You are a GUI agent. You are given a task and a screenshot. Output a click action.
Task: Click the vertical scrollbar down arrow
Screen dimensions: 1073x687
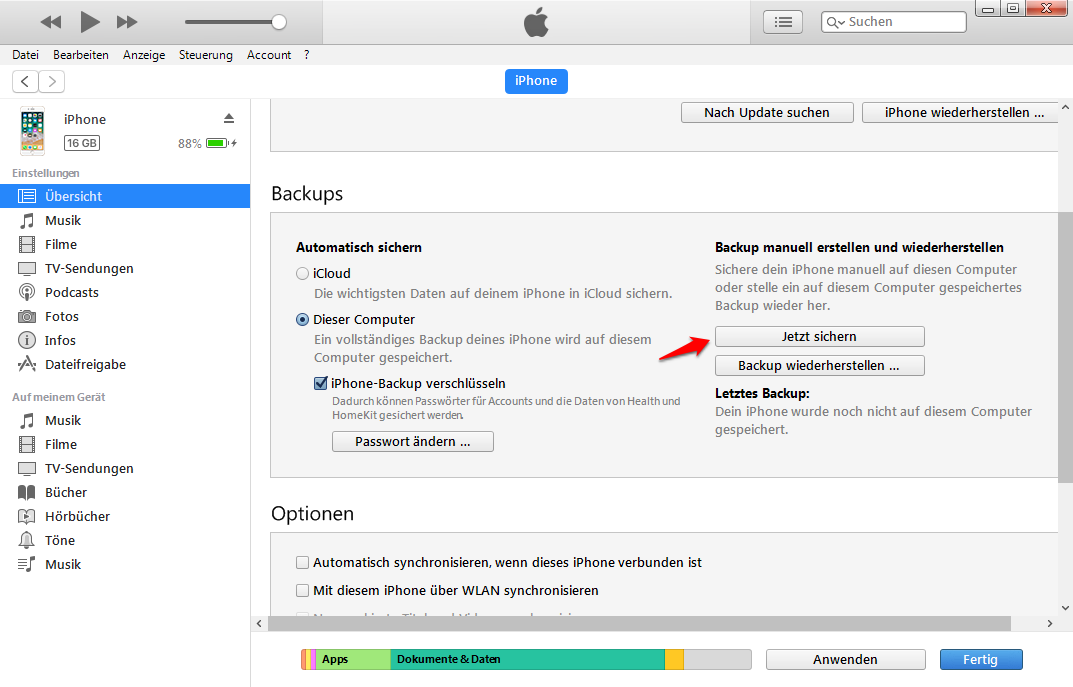pos(1065,608)
